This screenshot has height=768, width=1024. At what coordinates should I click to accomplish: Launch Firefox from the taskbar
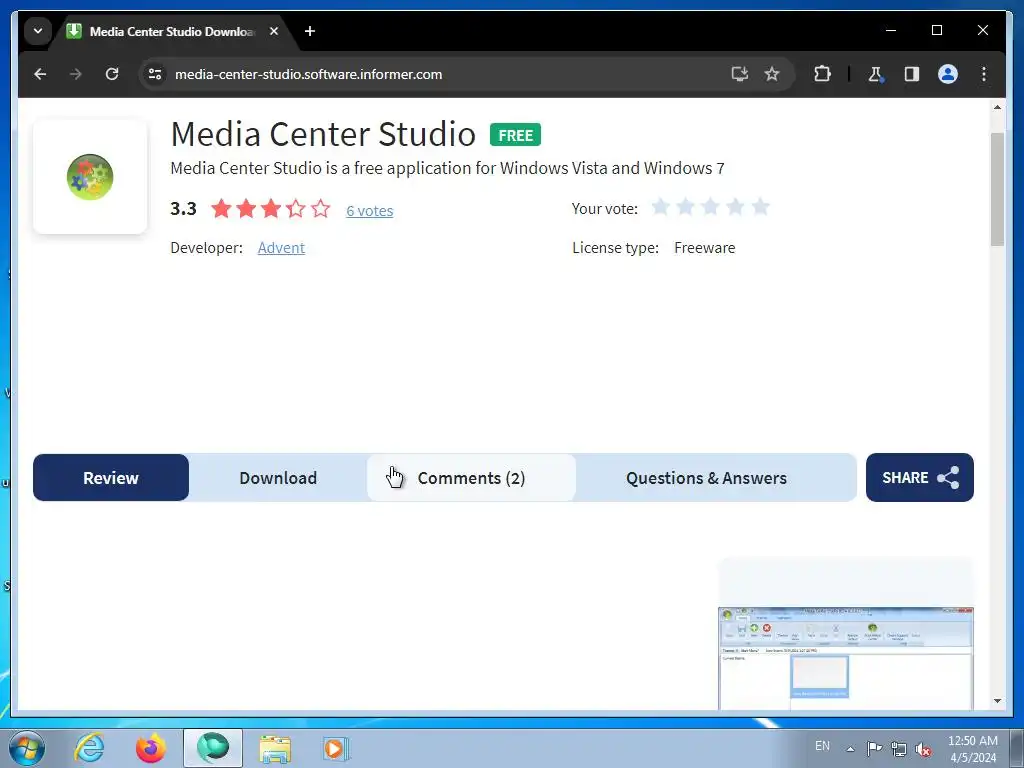[x=150, y=748]
